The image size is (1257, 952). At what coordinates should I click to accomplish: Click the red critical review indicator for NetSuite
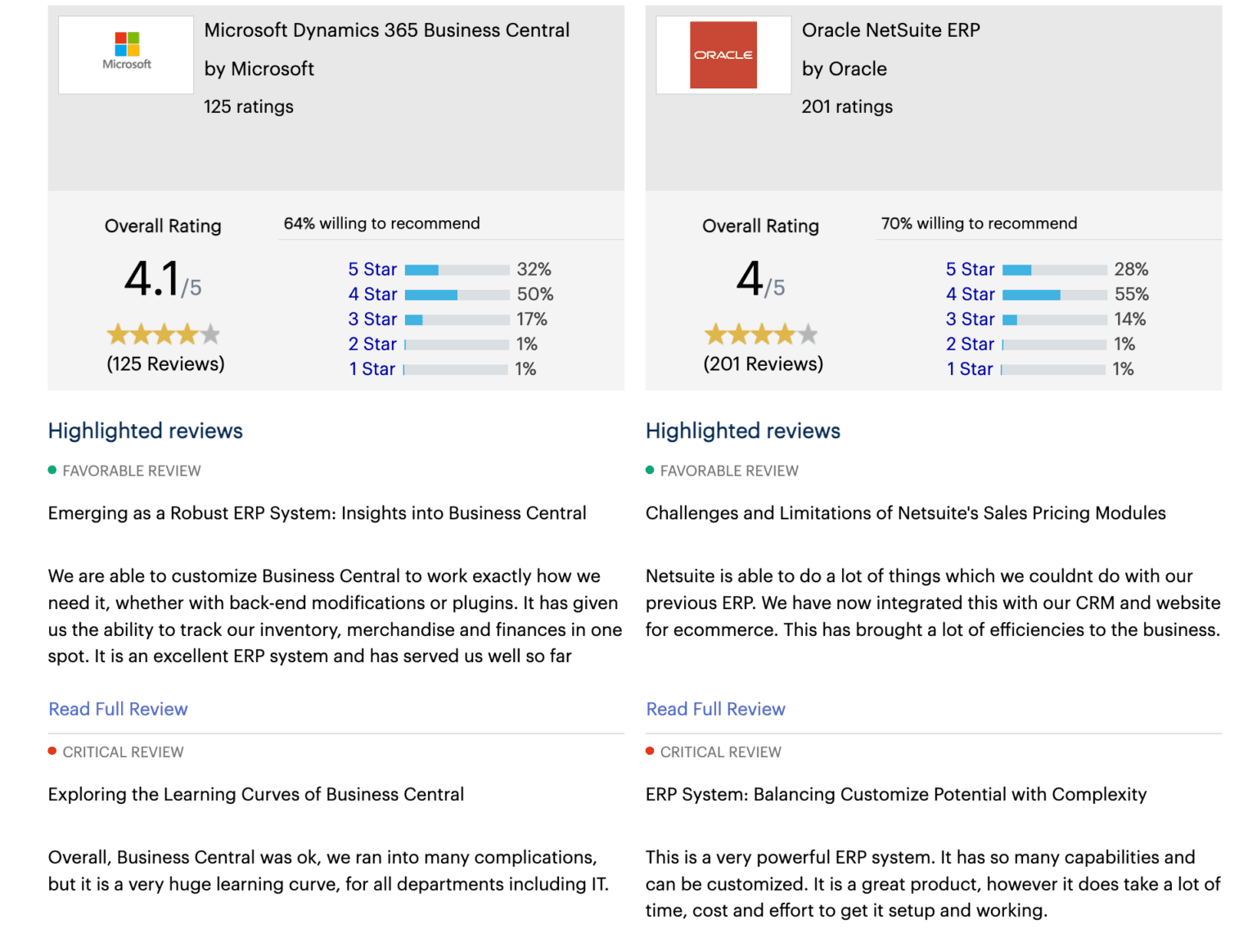pyautogui.click(x=650, y=751)
